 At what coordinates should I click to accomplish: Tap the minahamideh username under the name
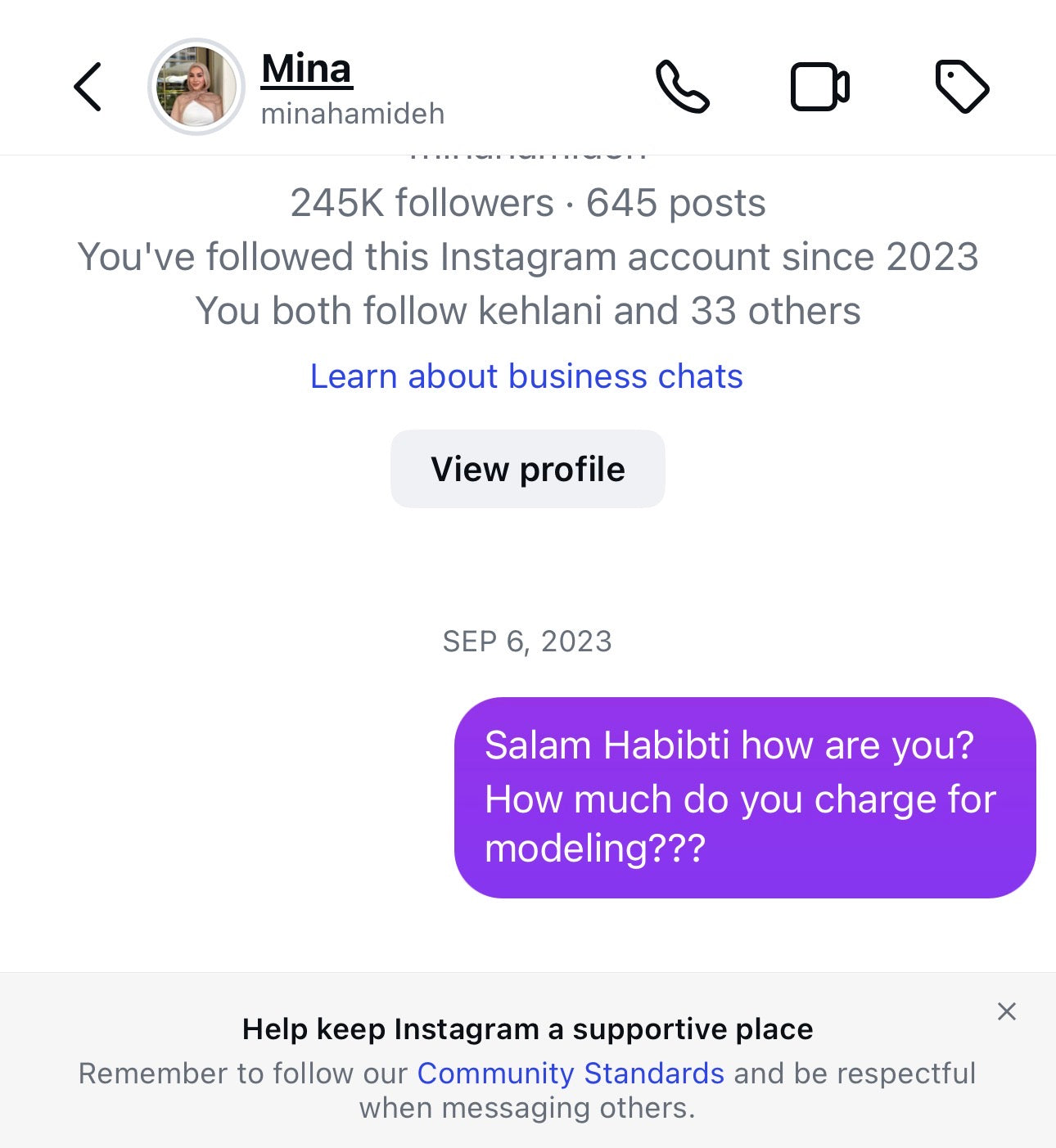tap(353, 114)
